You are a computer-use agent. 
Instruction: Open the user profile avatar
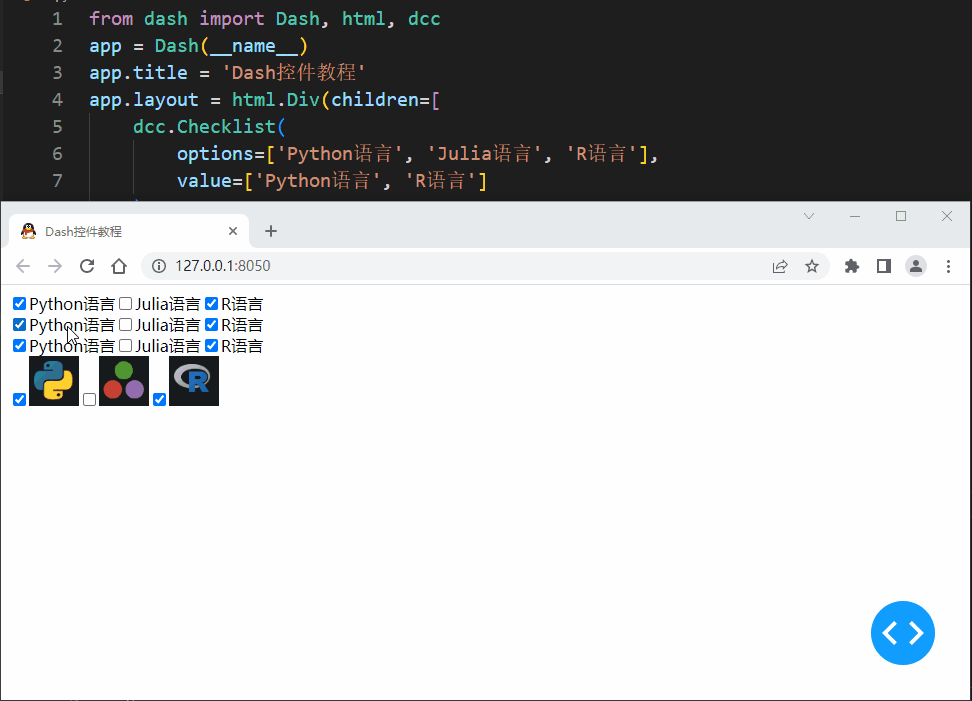tap(916, 266)
